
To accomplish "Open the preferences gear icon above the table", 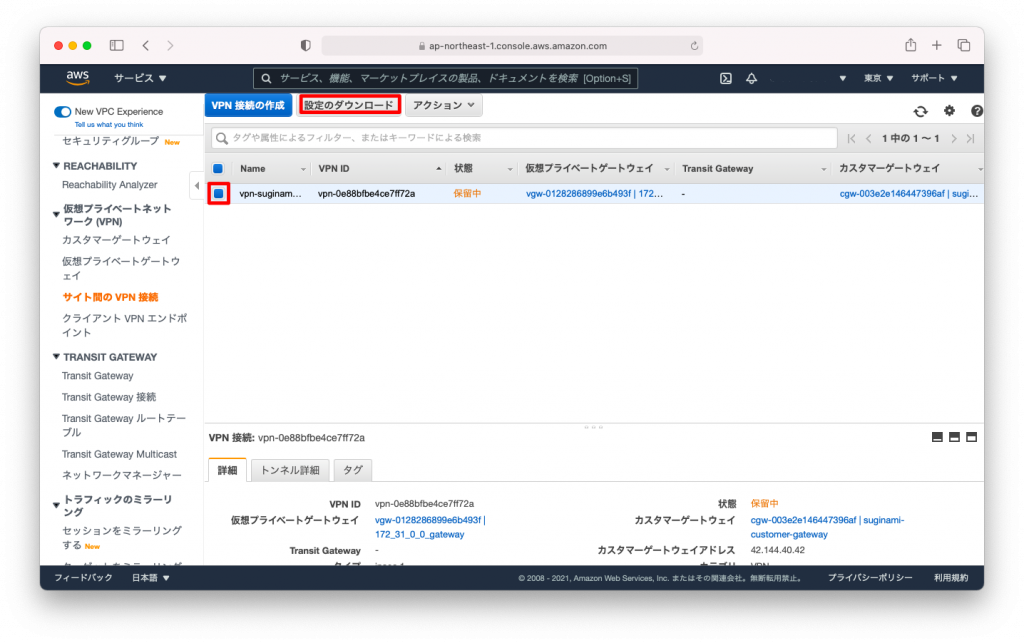I will 949,112.
